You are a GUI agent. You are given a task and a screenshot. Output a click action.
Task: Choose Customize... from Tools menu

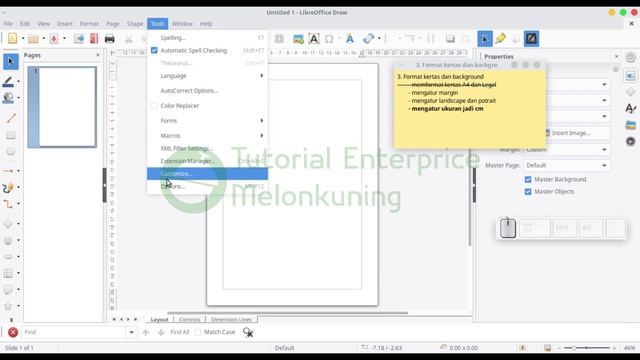pyautogui.click(x=207, y=174)
